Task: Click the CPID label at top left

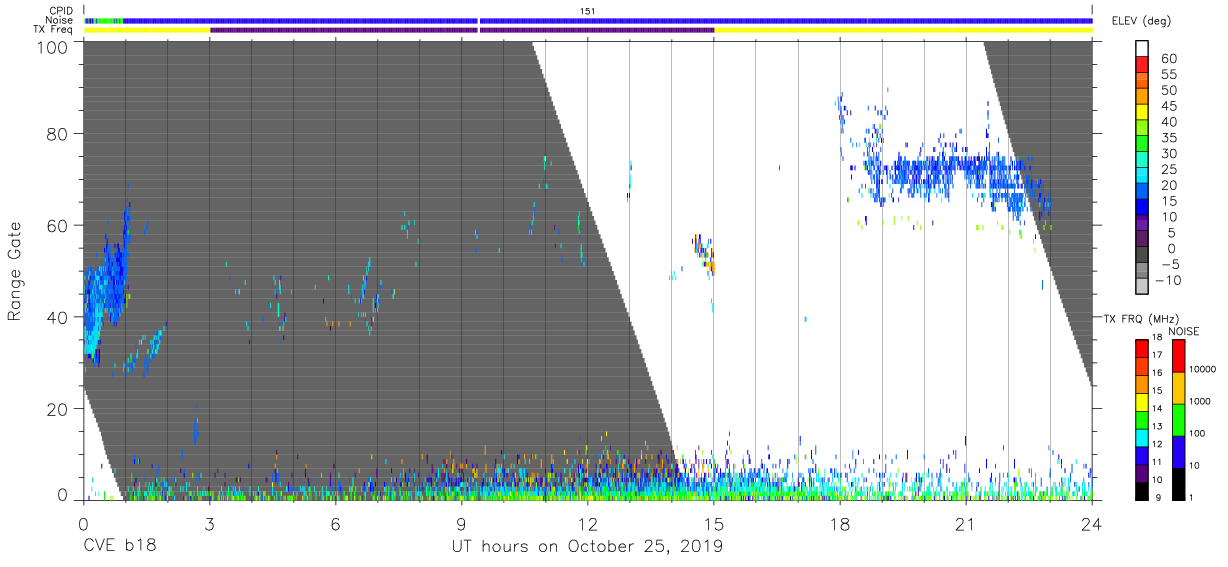Action: (x=60, y=10)
